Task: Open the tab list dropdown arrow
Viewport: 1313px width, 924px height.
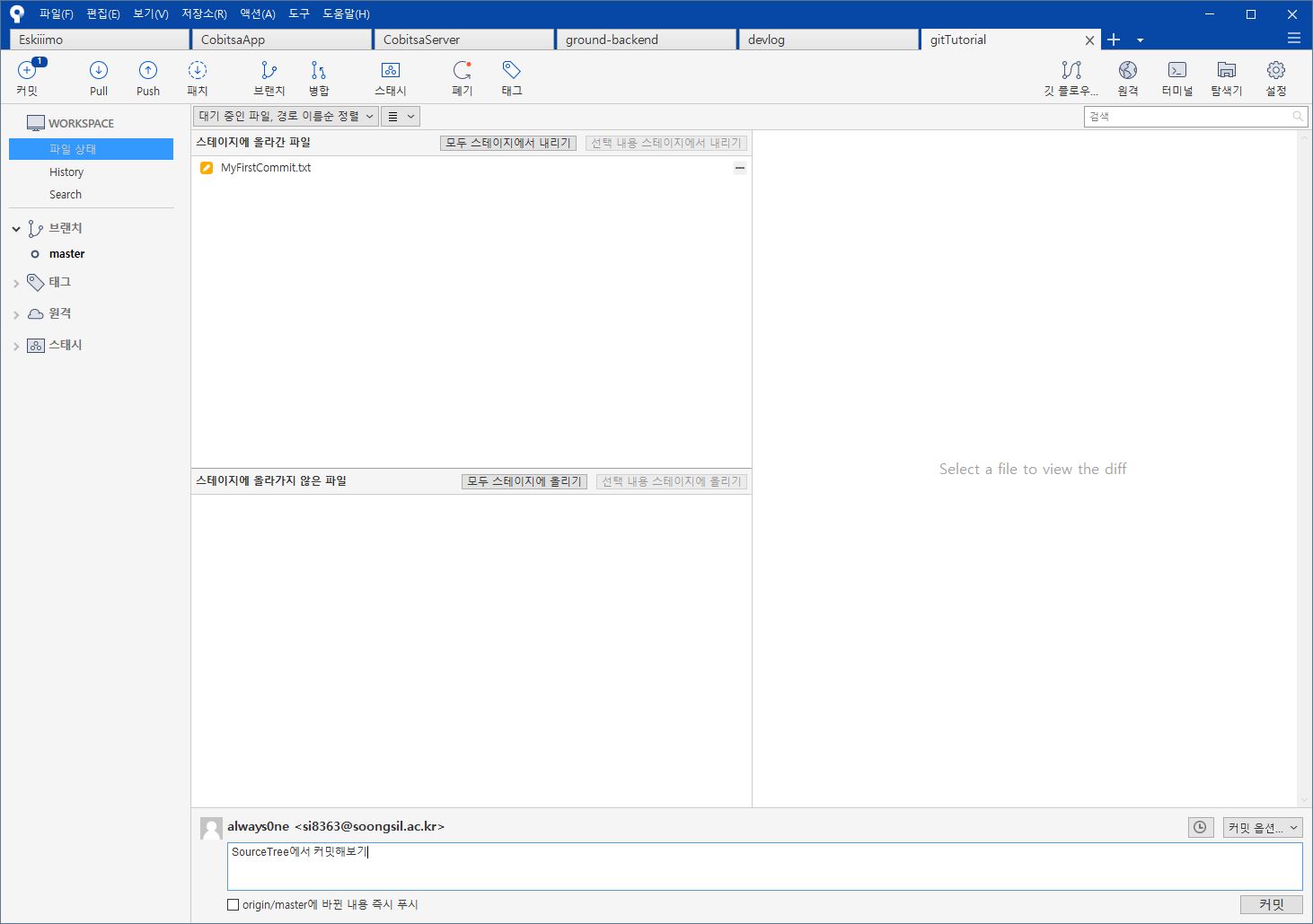Action: click(x=1141, y=40)
